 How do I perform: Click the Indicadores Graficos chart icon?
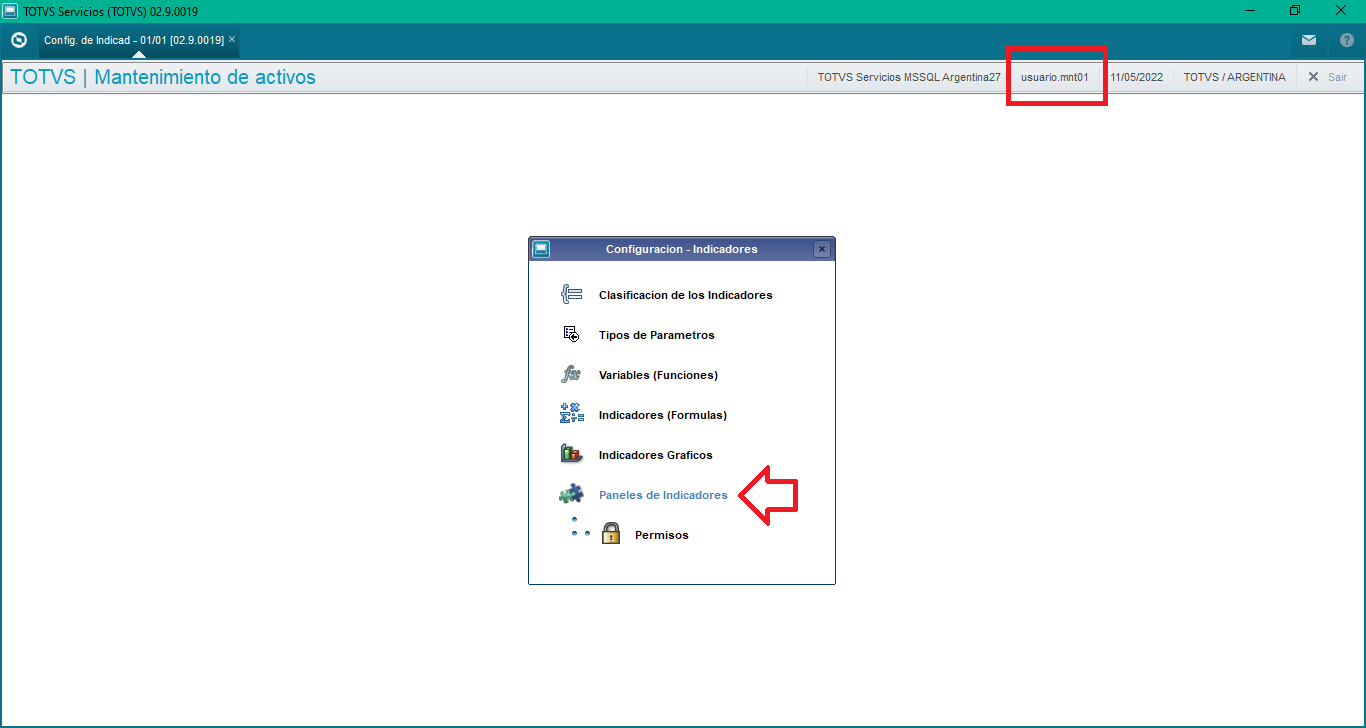point(571,454)
